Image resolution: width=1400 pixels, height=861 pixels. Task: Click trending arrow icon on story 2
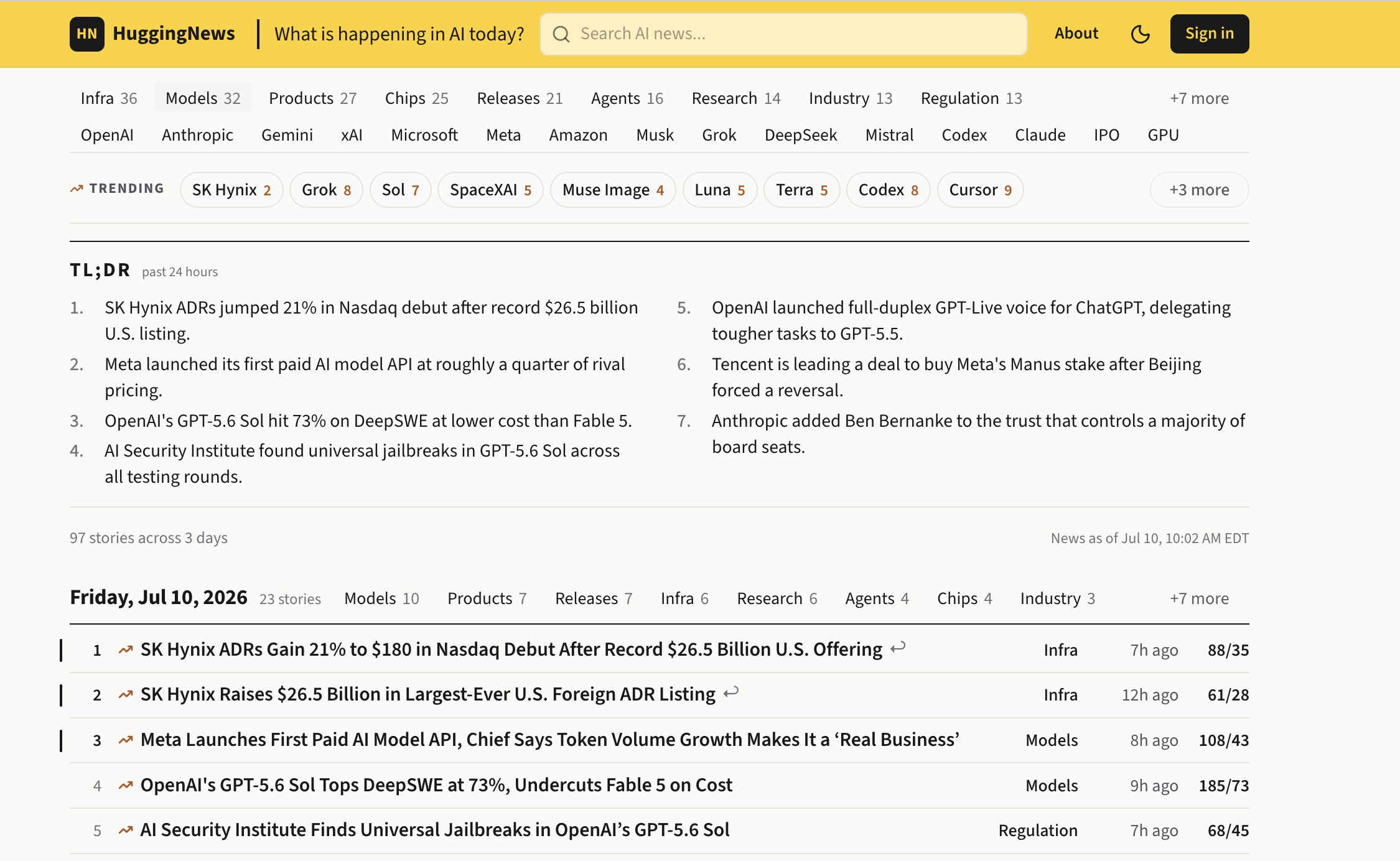[126, 695]
